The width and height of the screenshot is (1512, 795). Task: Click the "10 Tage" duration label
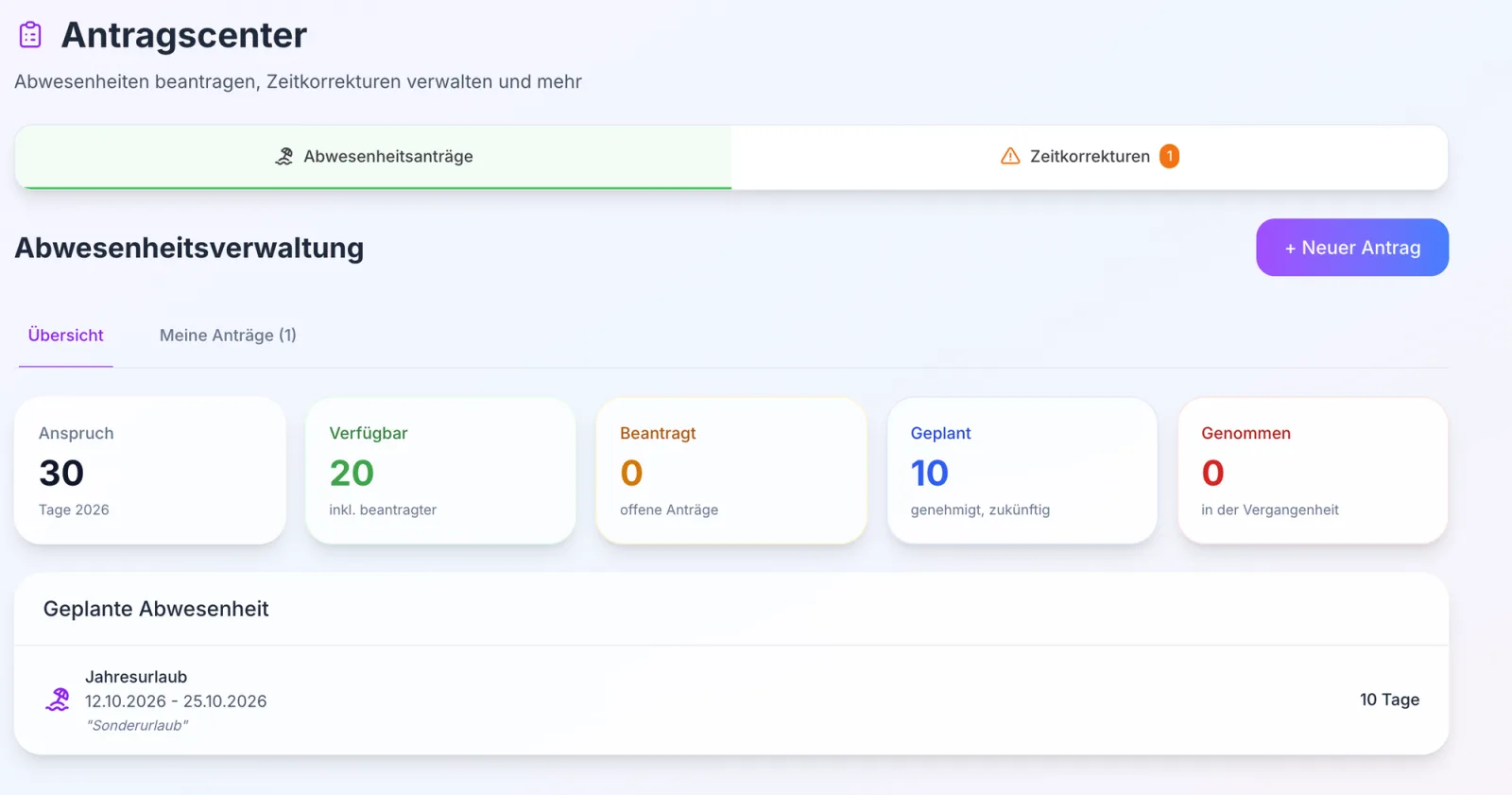[x=1389, y=700]
